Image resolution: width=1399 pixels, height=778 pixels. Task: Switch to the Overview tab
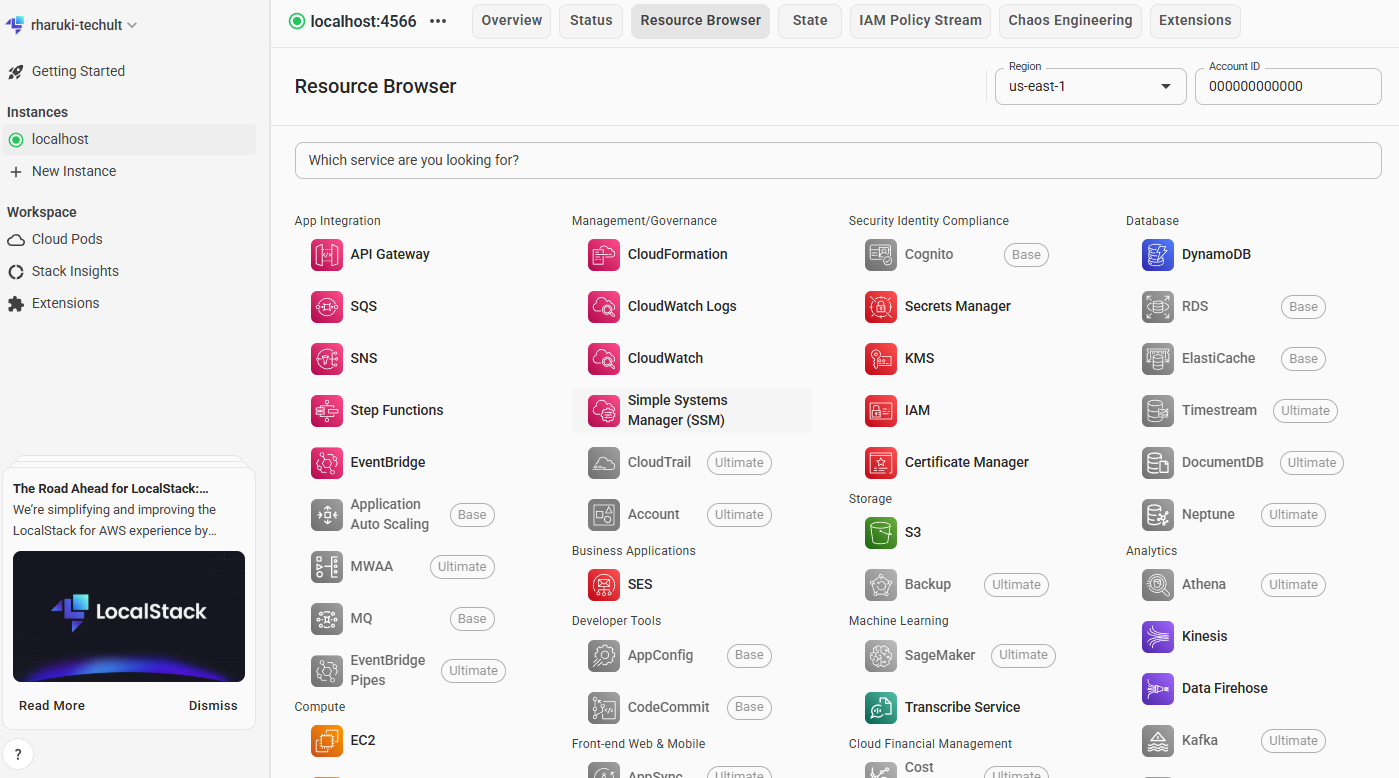(x=511, y=21)
